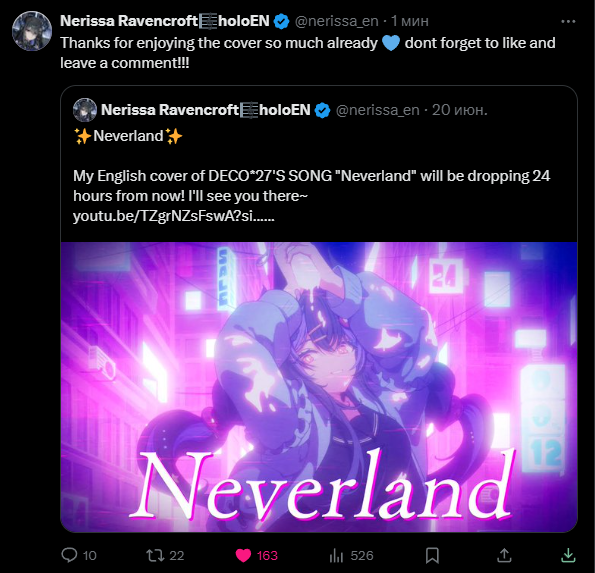This screenshot has width=595, height=573.
Task: Open view analytics bar chart icon
Action: pyautogui.click(x=336, y=556)
